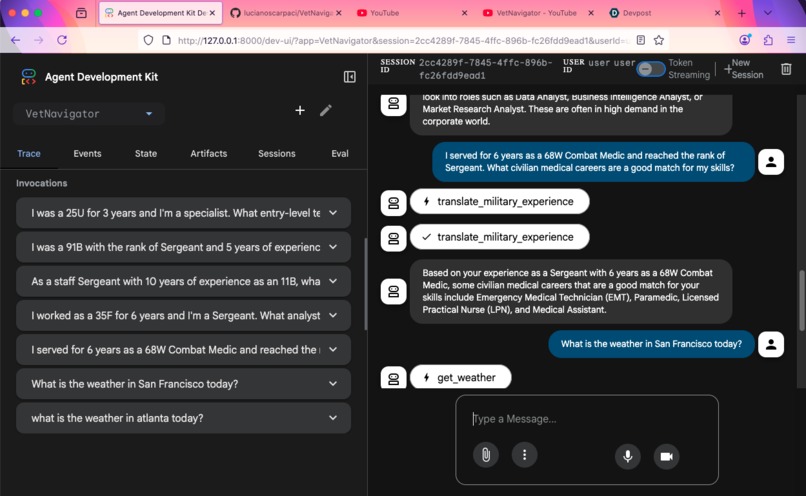The width and height of the screenshot is (806, 496).
Task: Click the shield tracking protection icon
Action: coord(148,40)
